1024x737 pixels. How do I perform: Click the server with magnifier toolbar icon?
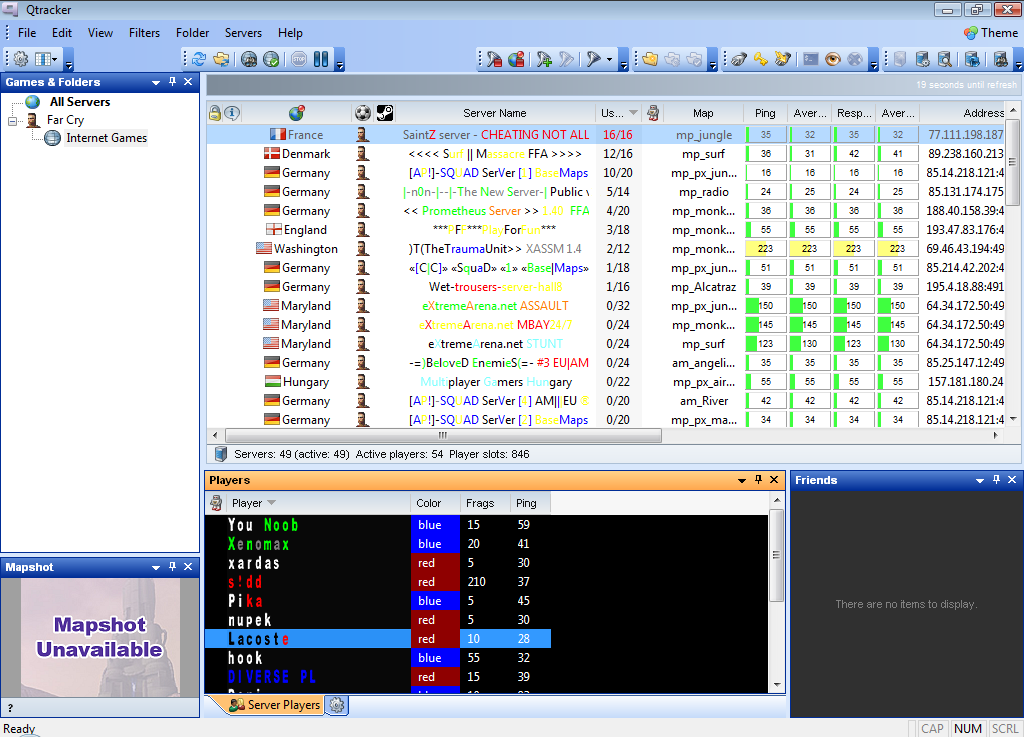click(x=945, y=59)
